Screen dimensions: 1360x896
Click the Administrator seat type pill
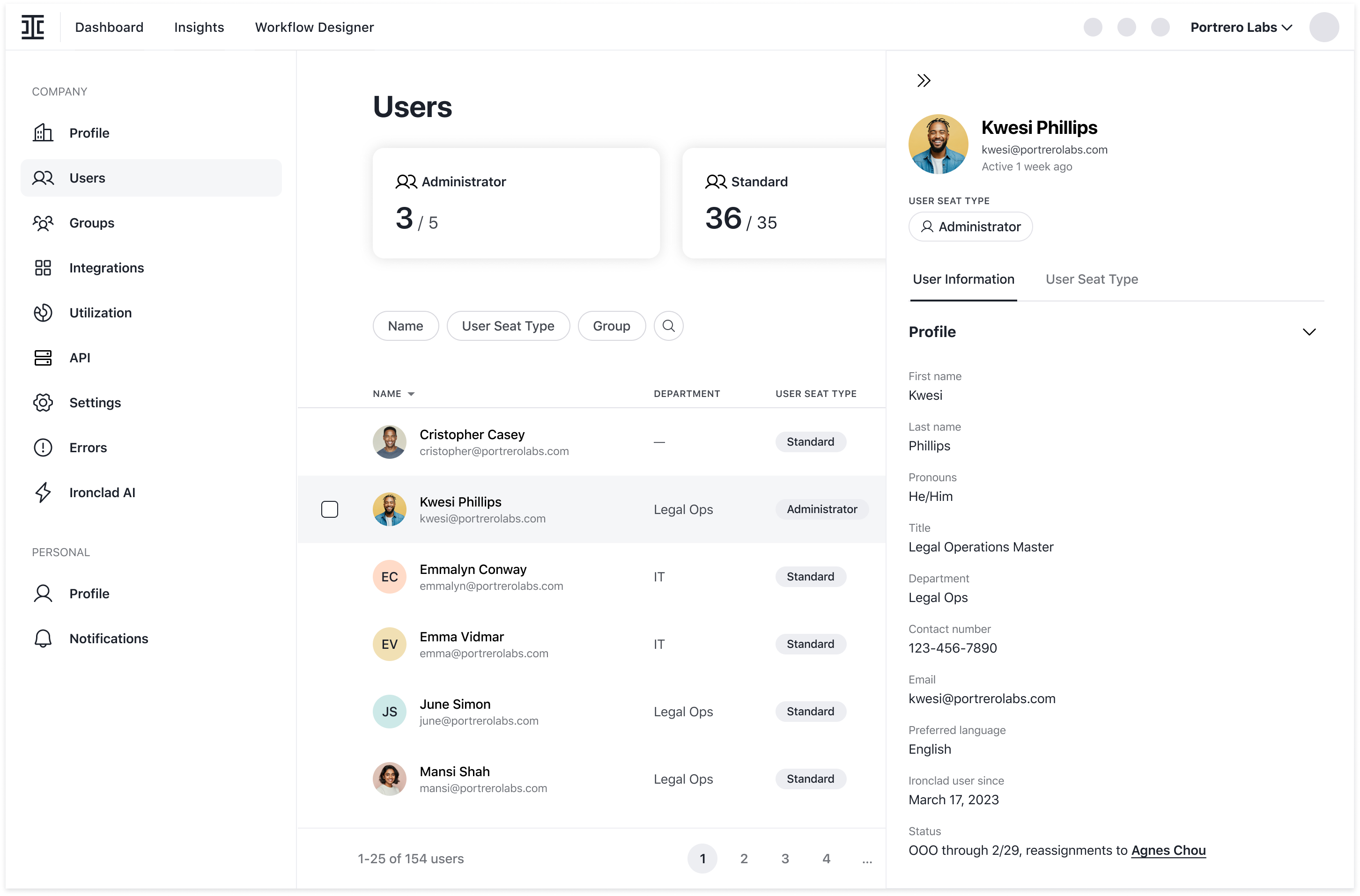tap(970, 227)
